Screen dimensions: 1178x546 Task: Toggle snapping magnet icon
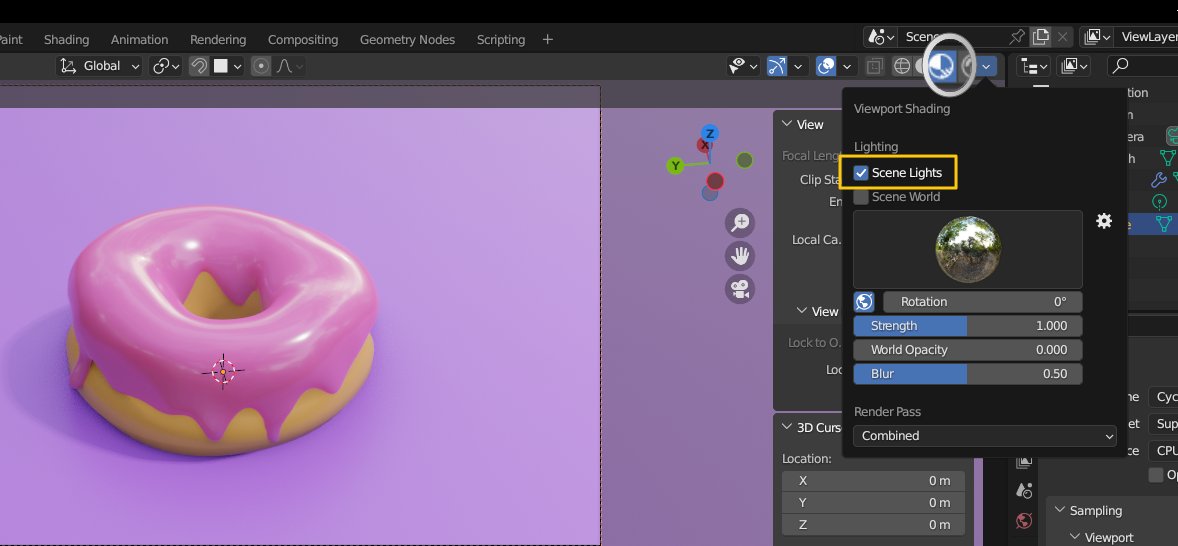(x=198, y=66)
